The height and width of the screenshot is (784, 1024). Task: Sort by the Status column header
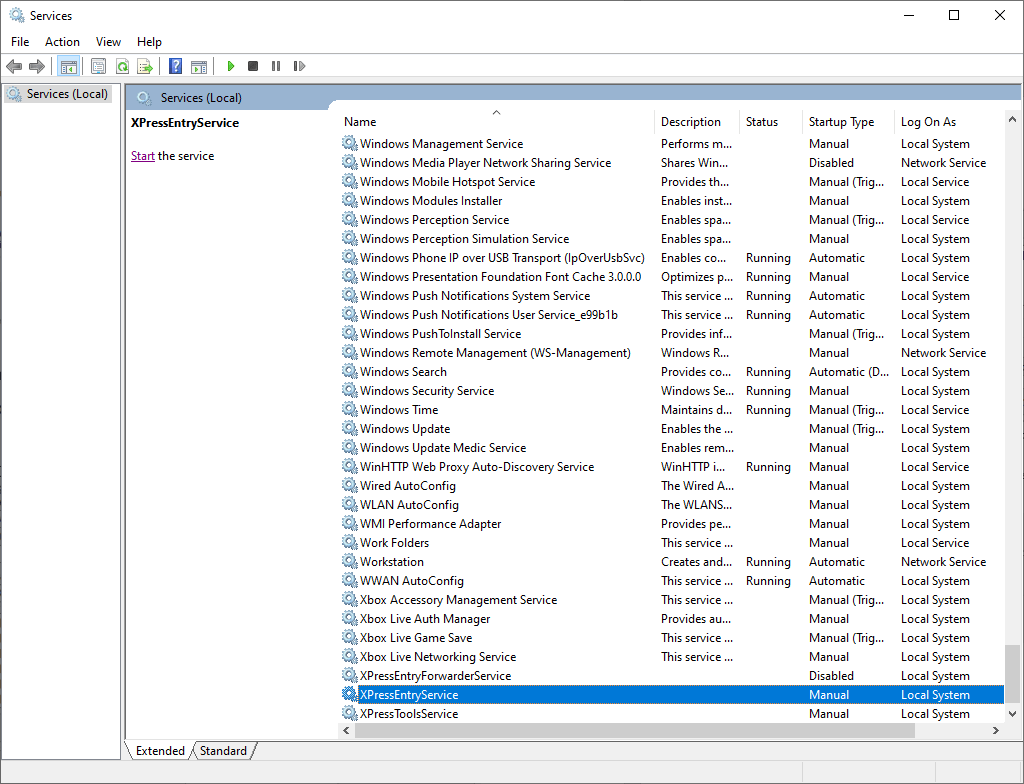pyautogui.click(x=770, y=122)
